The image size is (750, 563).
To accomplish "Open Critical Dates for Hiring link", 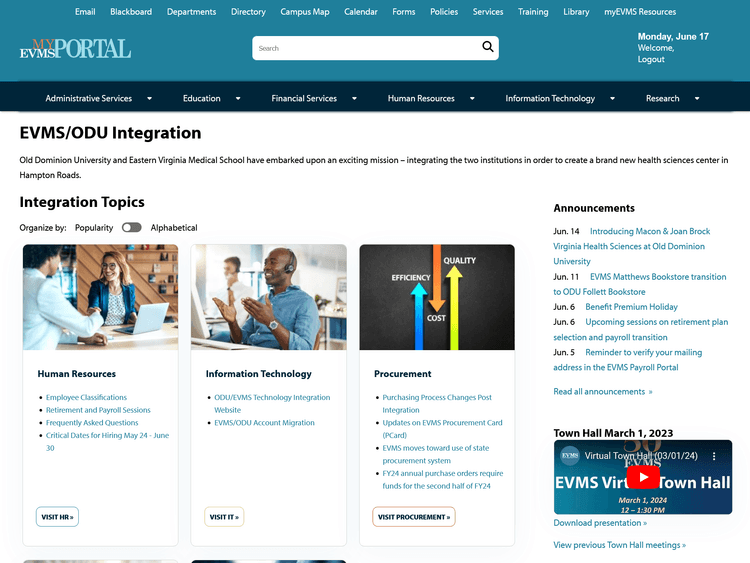I will coord(108,442).
